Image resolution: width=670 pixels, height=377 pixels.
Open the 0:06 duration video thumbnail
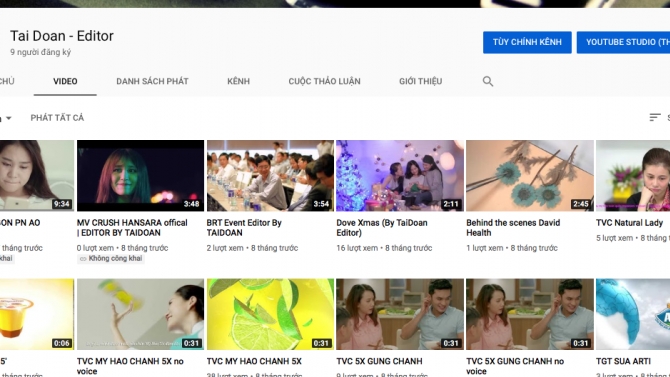[37, 314]
